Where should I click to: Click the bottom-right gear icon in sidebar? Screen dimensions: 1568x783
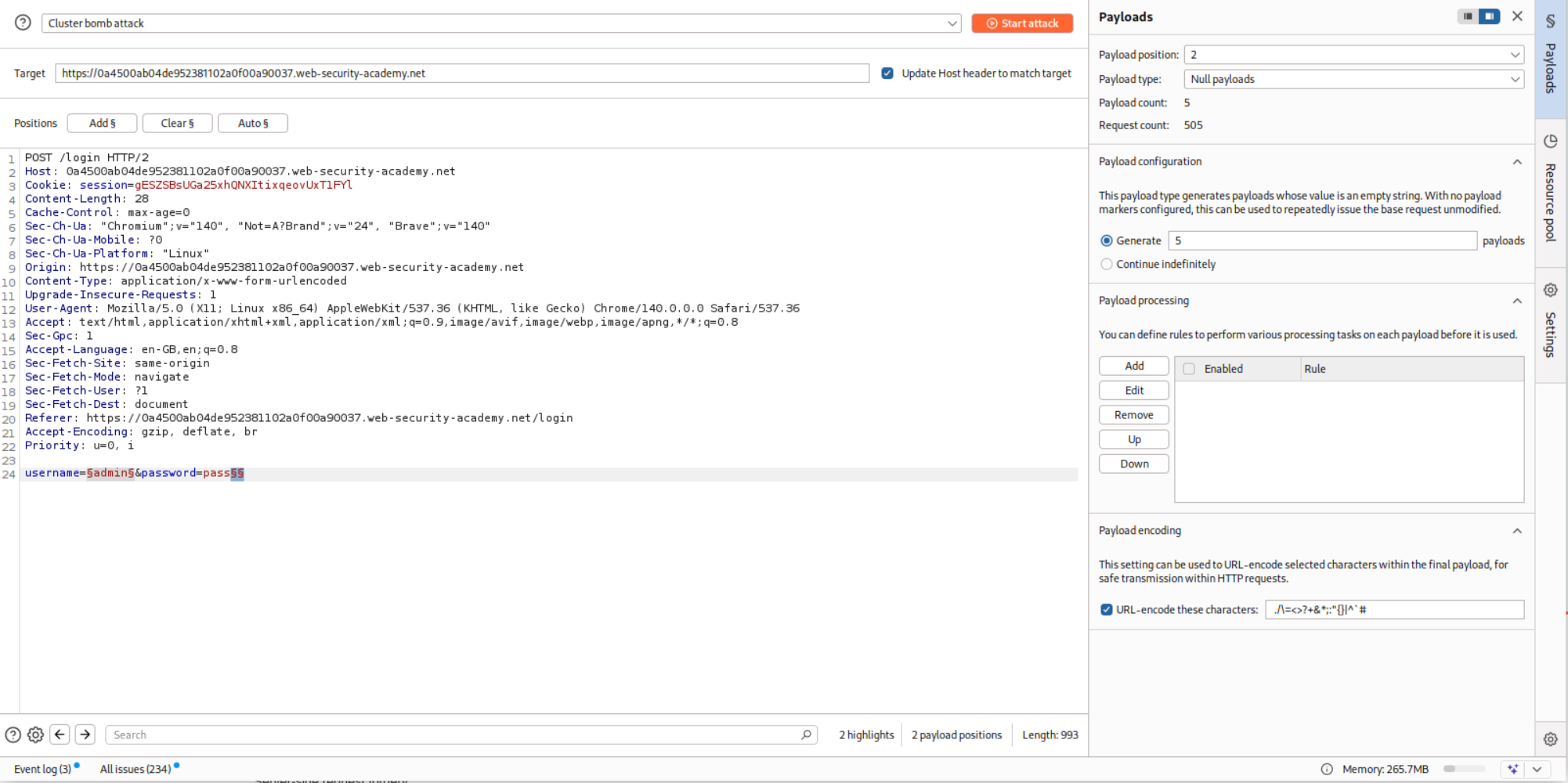pyautogui.click(x=1550, y=739)
